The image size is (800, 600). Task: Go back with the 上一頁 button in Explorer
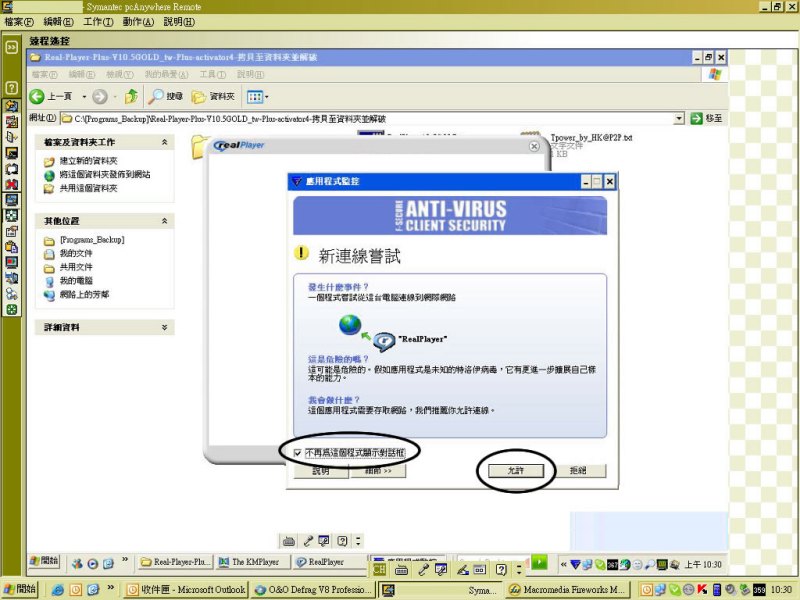coord(50,96)
